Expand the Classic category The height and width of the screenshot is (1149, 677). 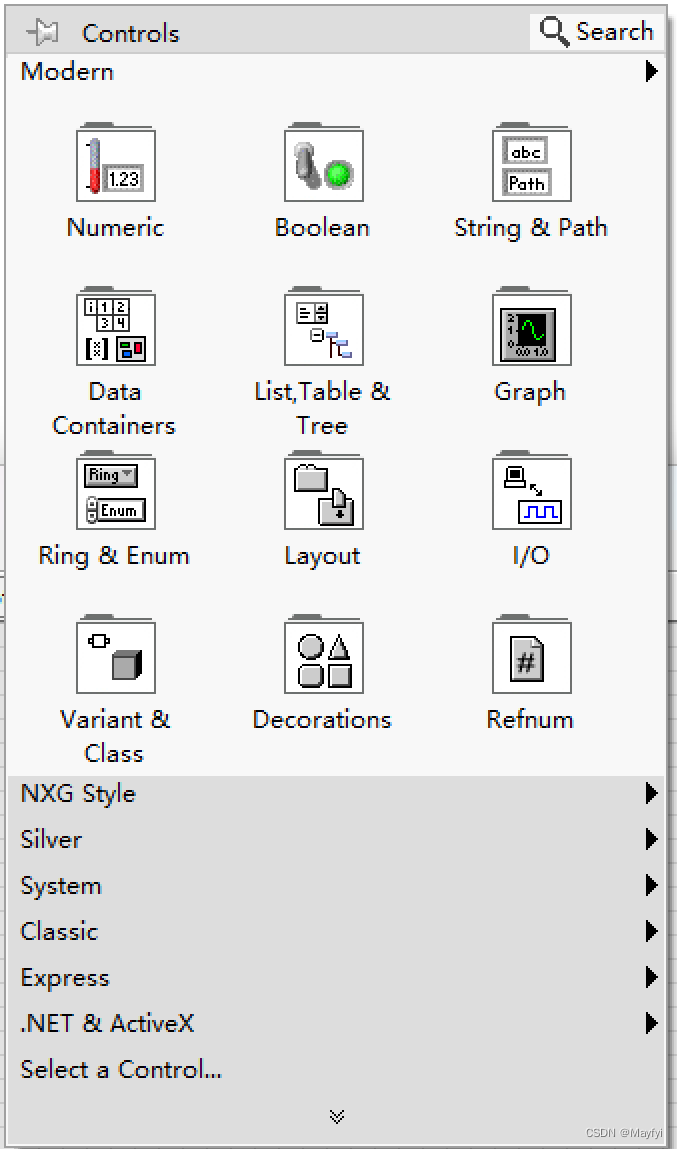click(x=336, y=931)
